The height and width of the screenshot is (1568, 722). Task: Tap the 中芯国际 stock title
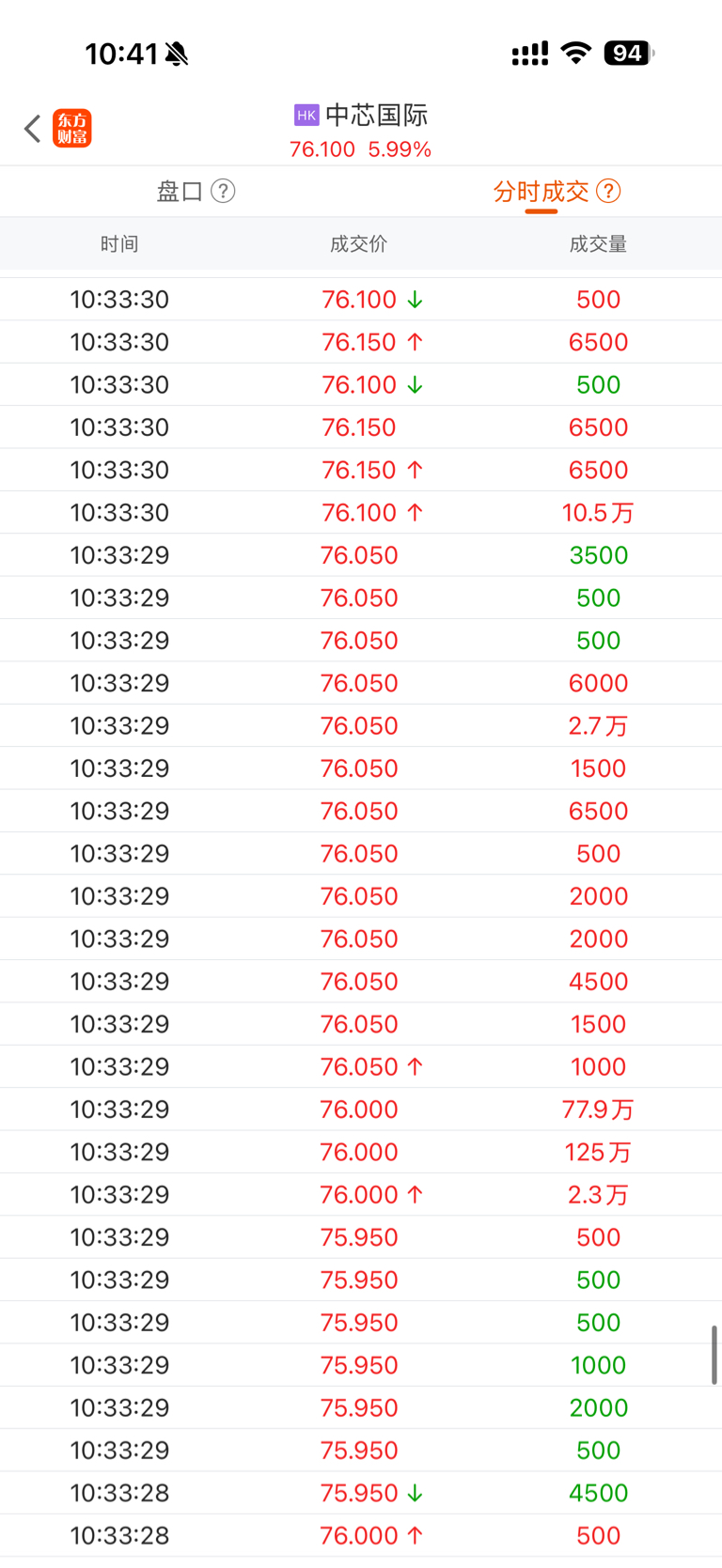coord(376,116)
